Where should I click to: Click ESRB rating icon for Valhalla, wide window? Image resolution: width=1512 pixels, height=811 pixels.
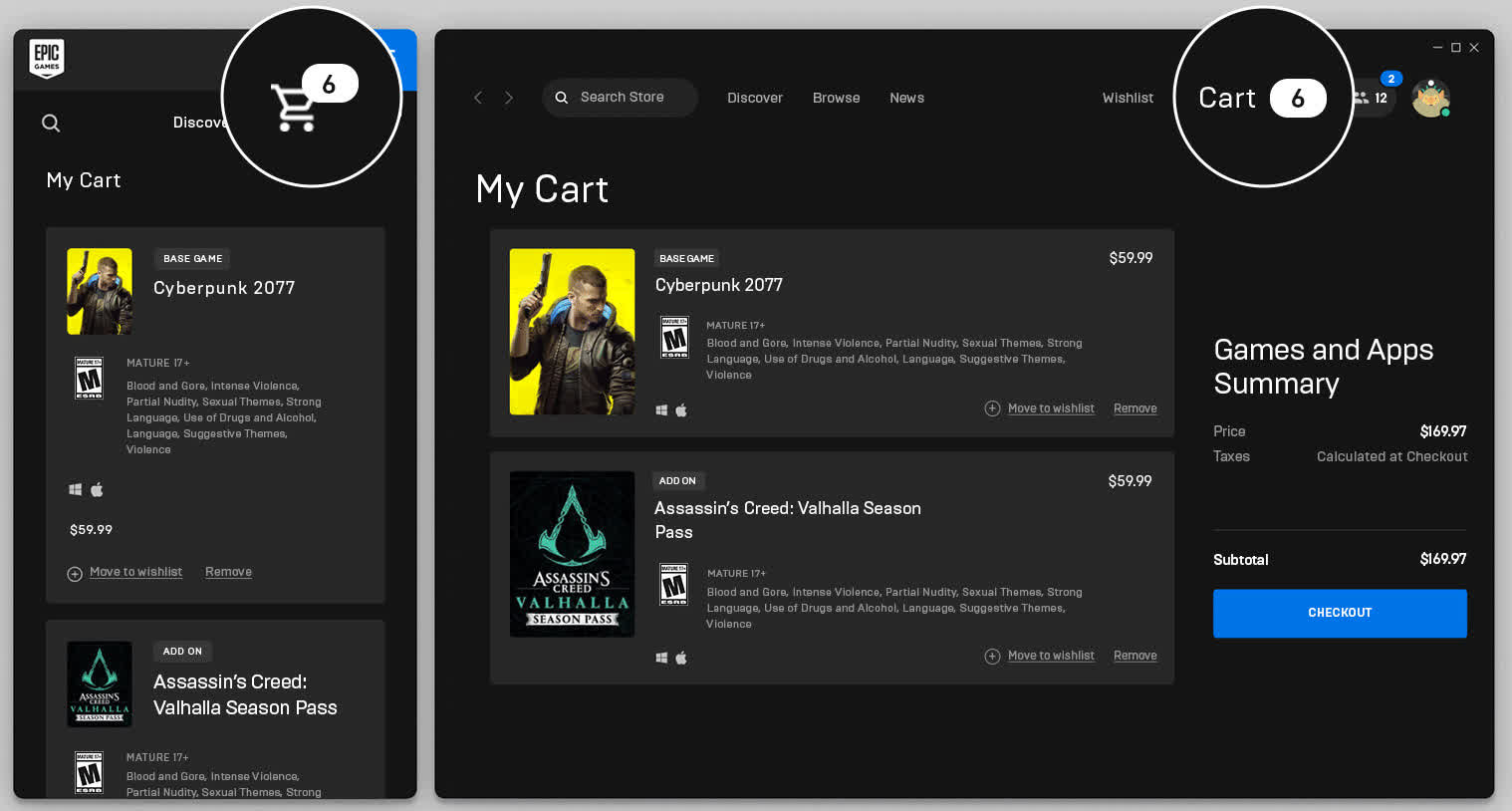point(674,584)
